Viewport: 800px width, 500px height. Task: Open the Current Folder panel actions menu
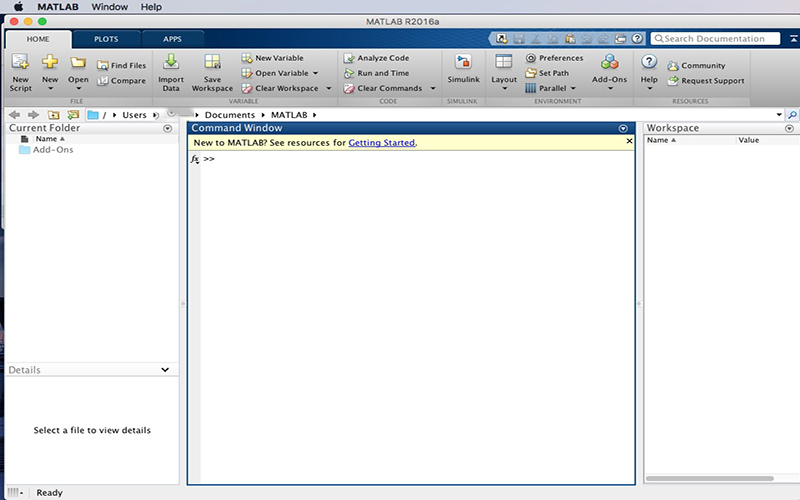[x=167, y=129]
